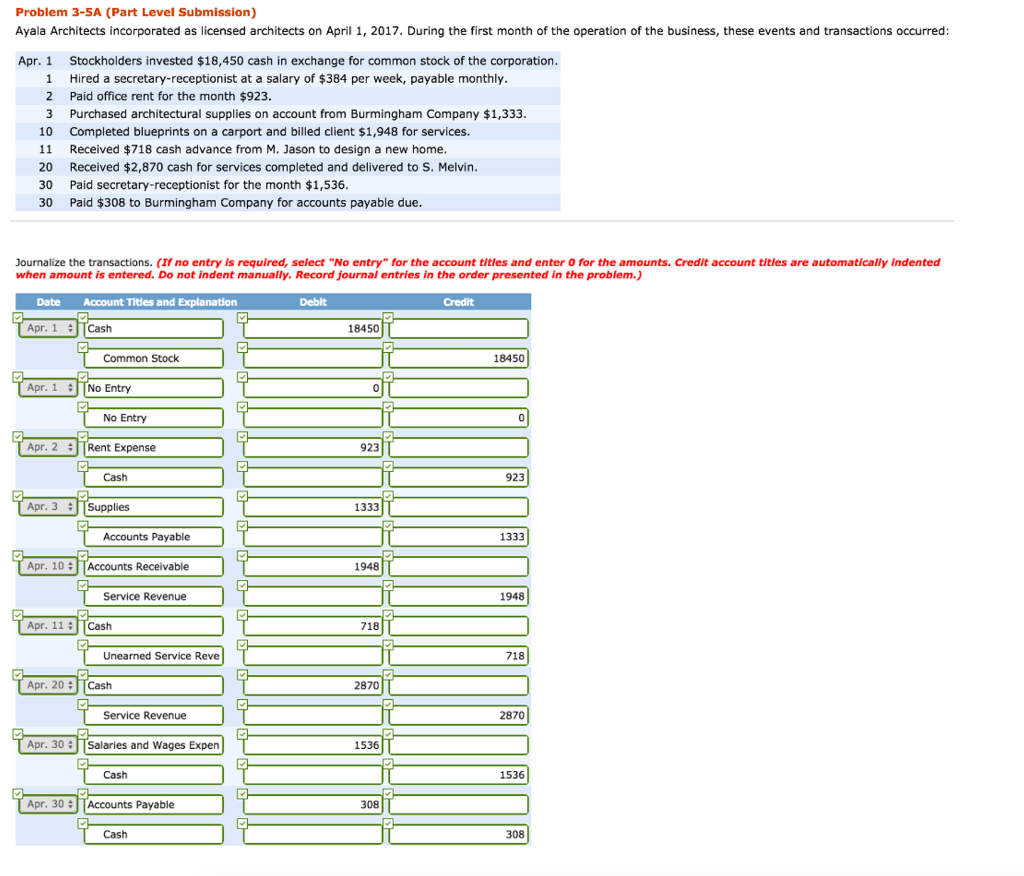This screenshot has height=876, width=1024.
Task: Click the checkmark above the Common Stock field
Action: 85,345
